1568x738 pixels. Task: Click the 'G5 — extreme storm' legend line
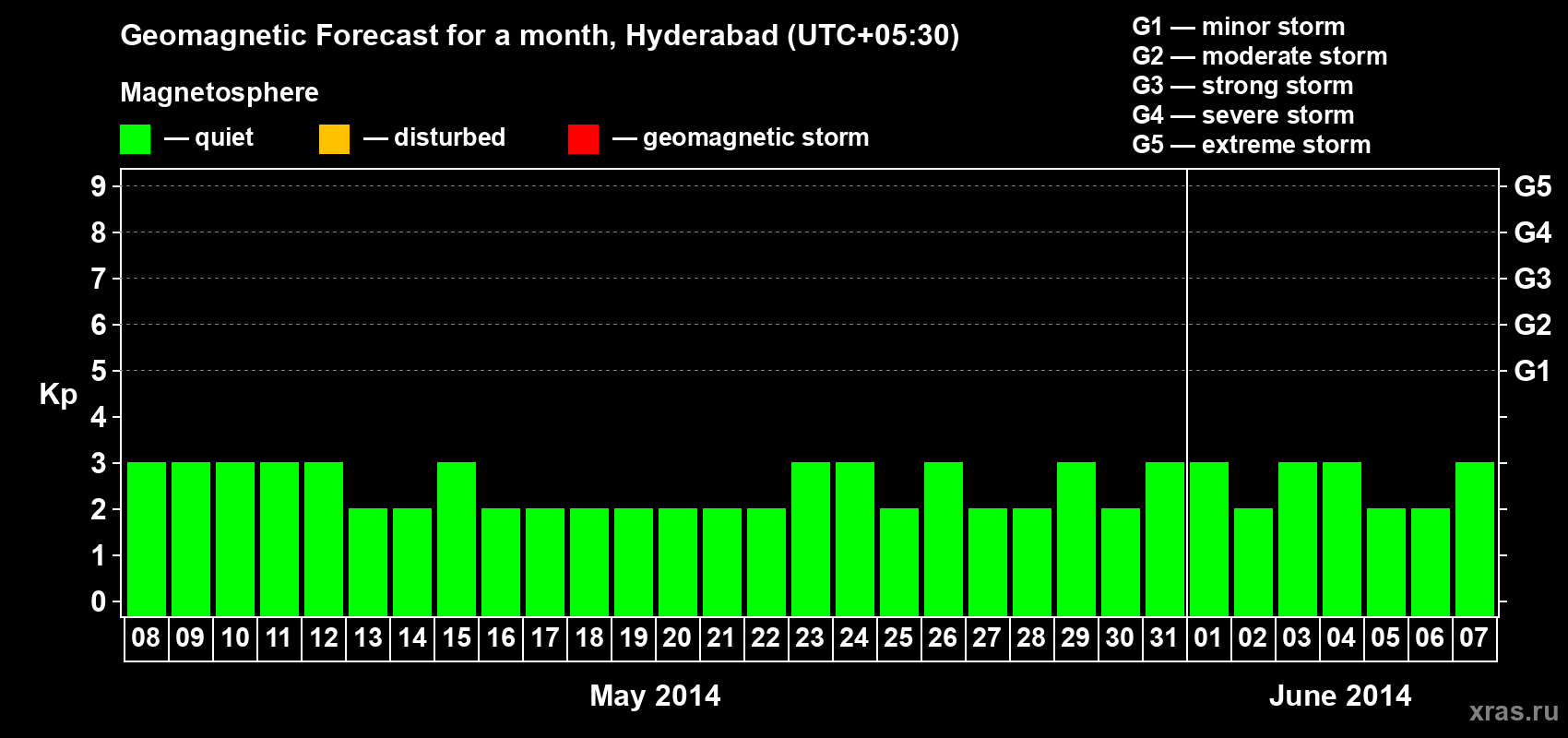[x=1251, y=145]
